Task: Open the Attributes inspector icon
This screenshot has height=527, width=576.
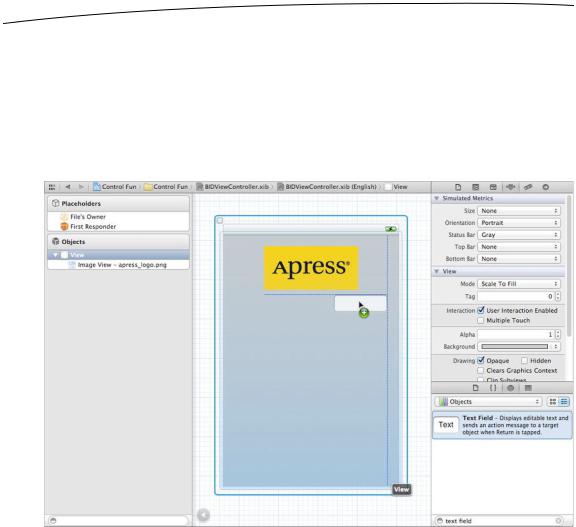Action: (510, 187)
